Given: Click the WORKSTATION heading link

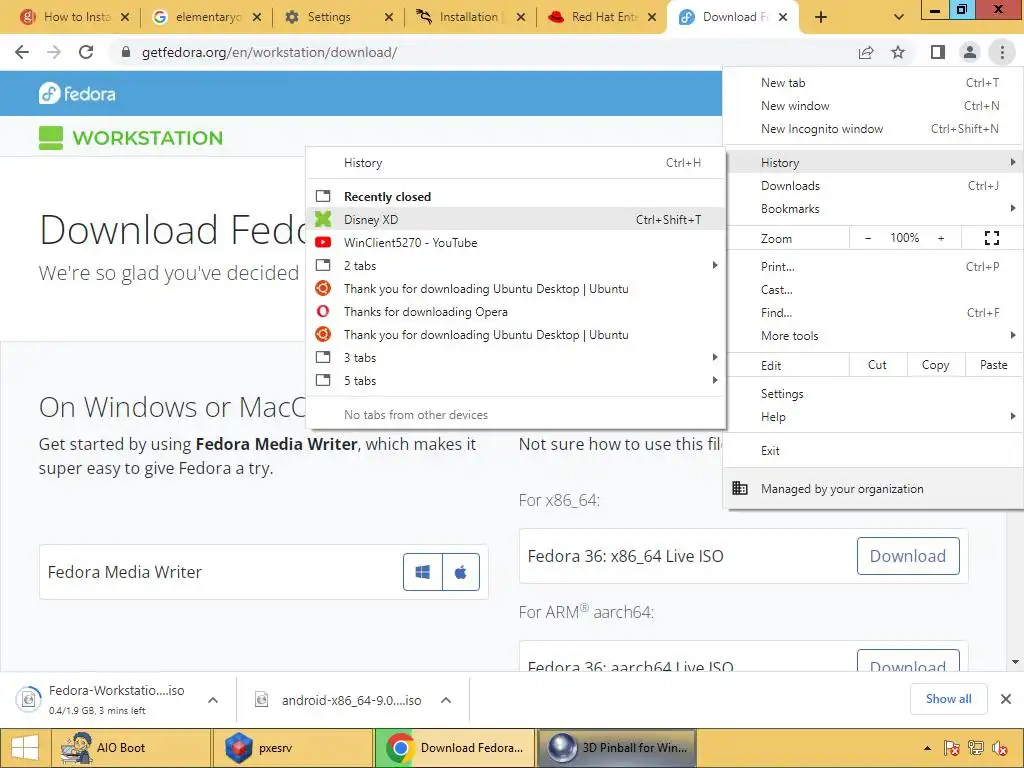Looking at the screenshot, I should [x=131, y=138].
